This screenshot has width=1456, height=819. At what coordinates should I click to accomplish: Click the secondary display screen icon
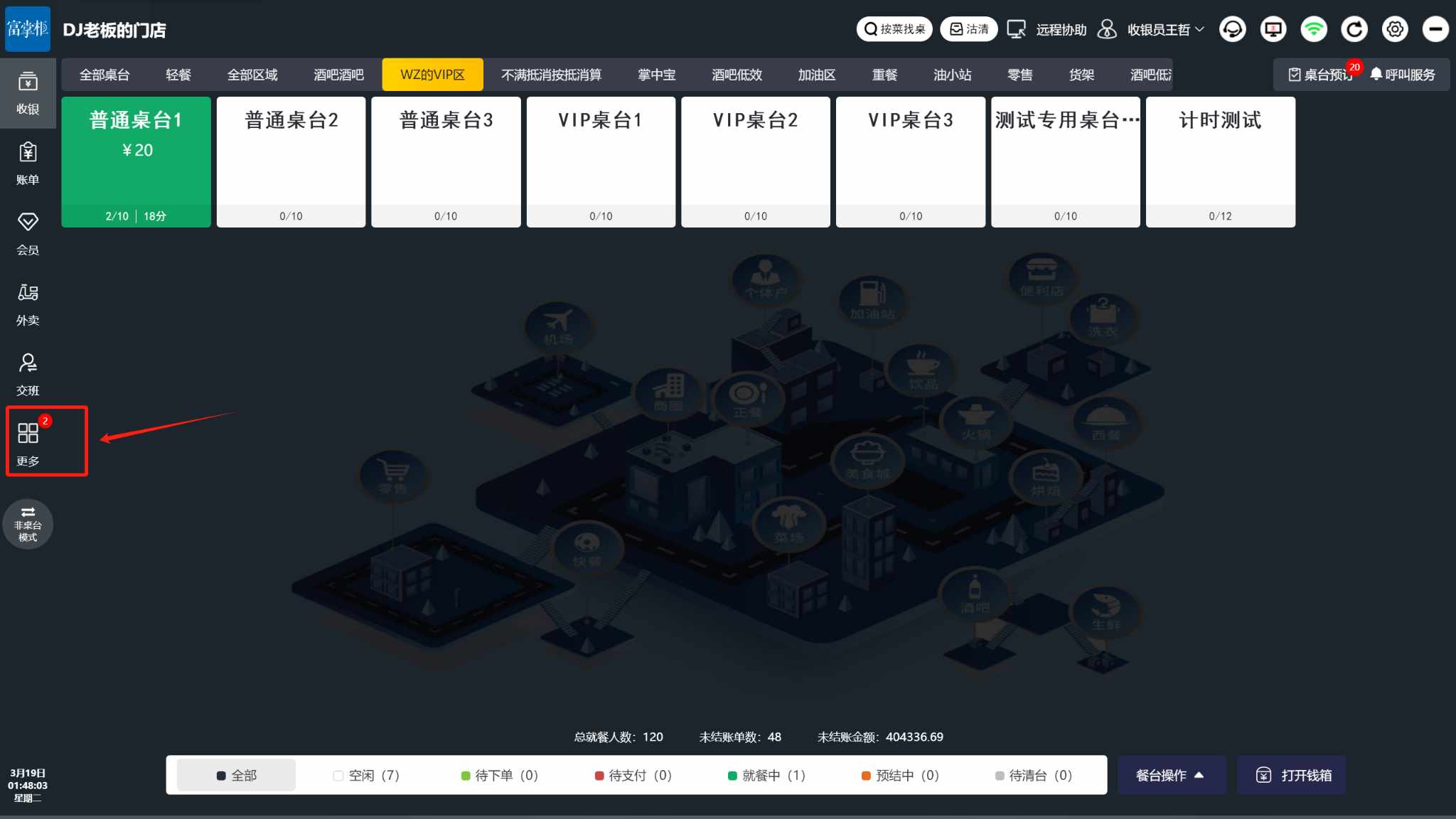pos(1273,29)
